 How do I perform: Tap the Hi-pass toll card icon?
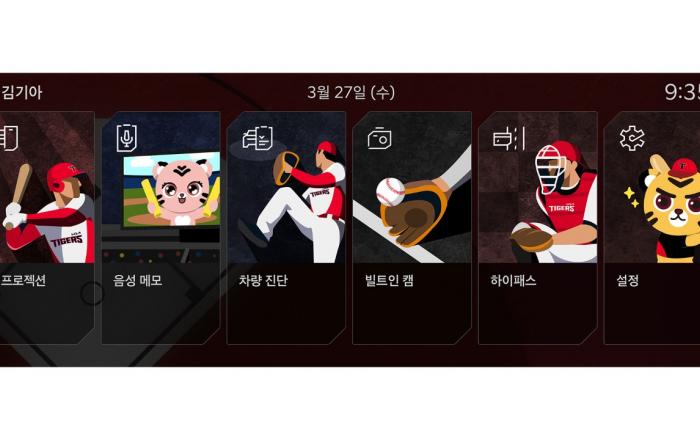(508, 138)
